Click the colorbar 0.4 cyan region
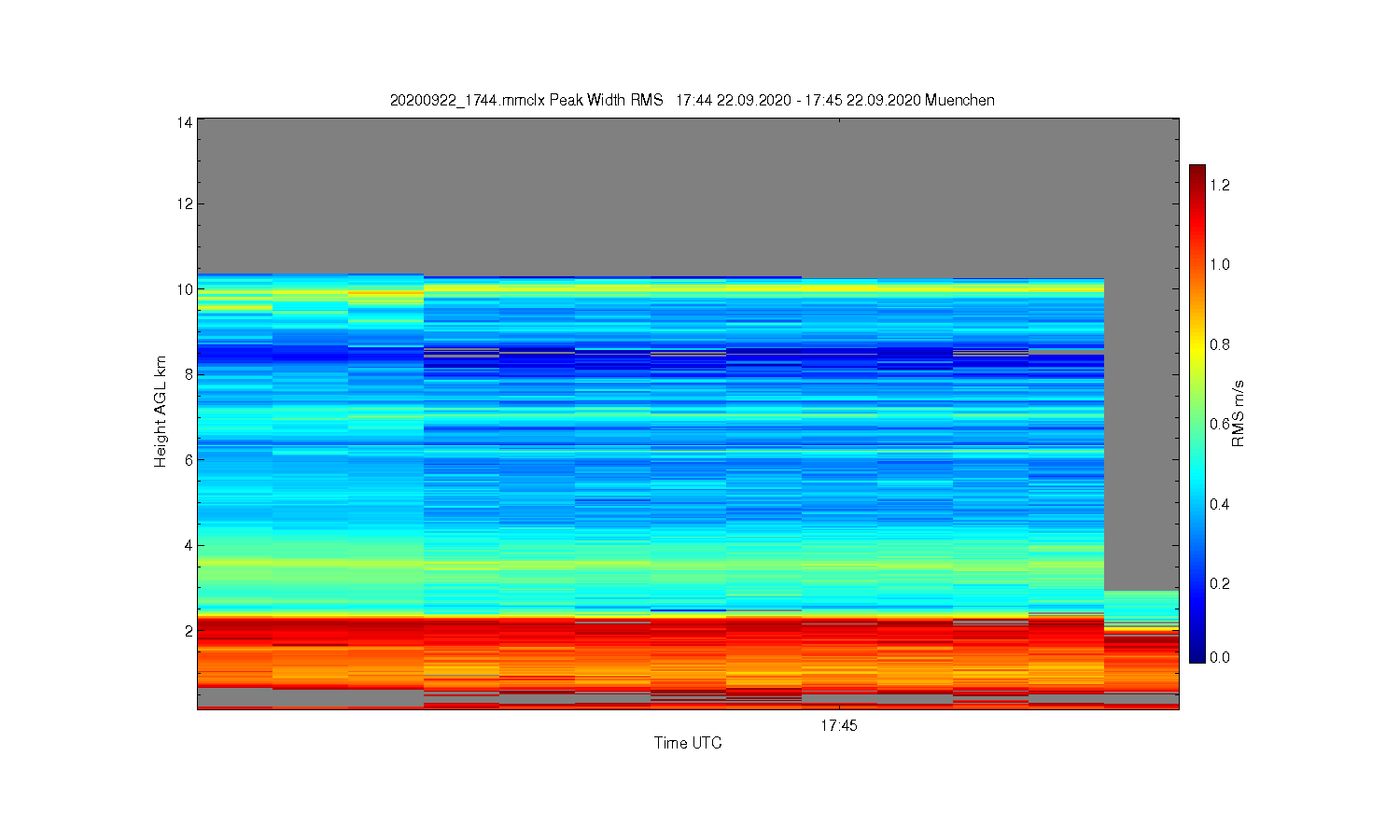The width and height of the screenshot is (1400, 840). 1197,504
